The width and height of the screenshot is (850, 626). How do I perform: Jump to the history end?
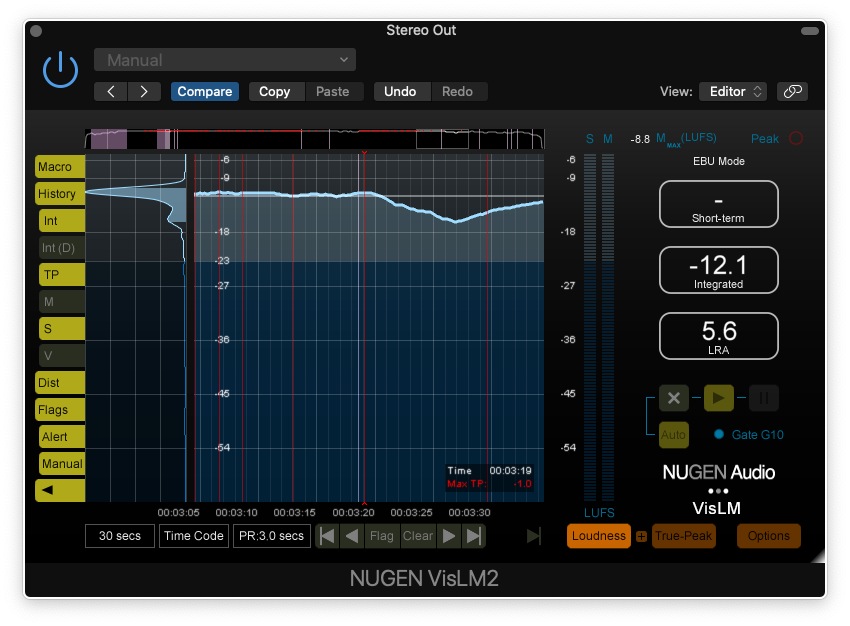pos(474,536)
